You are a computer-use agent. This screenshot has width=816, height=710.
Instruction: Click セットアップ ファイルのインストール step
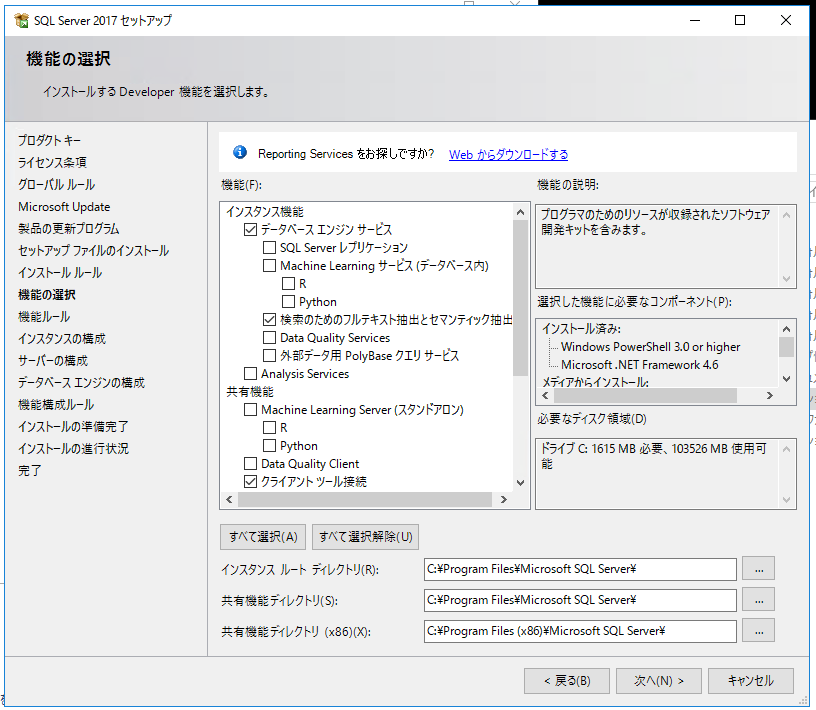tap(94, 250)
